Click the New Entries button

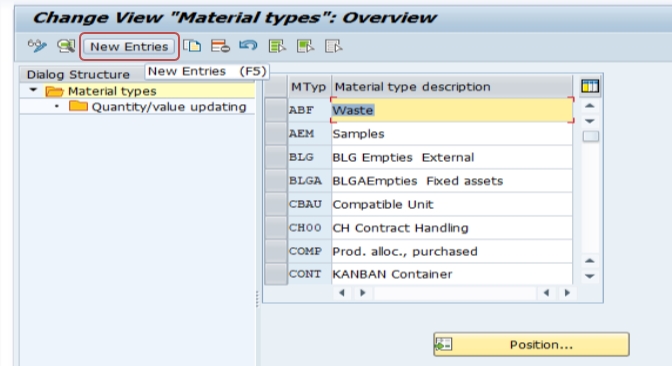pos(129,46)
